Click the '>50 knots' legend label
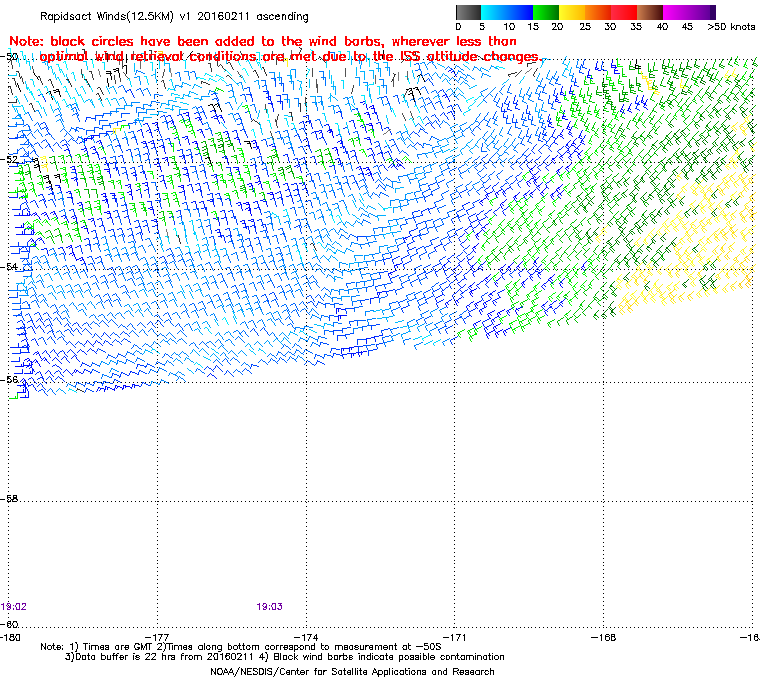 [731, 27]
